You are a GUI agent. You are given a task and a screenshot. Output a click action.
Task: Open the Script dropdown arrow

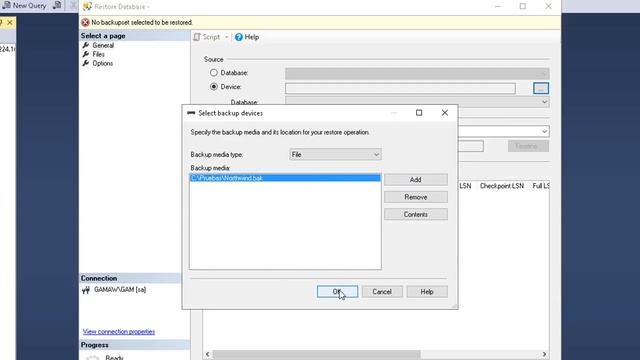227,37
